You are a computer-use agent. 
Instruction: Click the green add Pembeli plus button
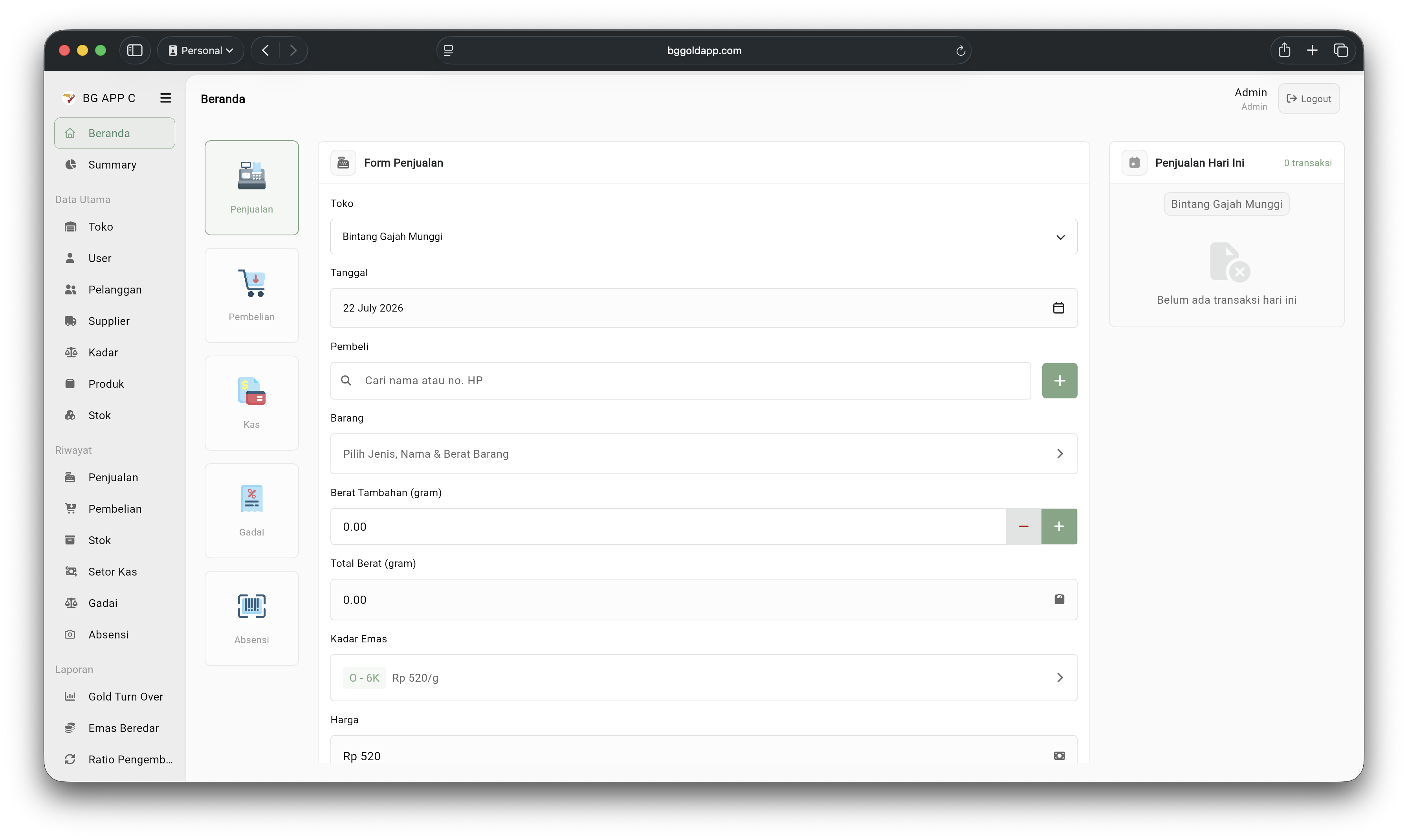(1060, 380)
